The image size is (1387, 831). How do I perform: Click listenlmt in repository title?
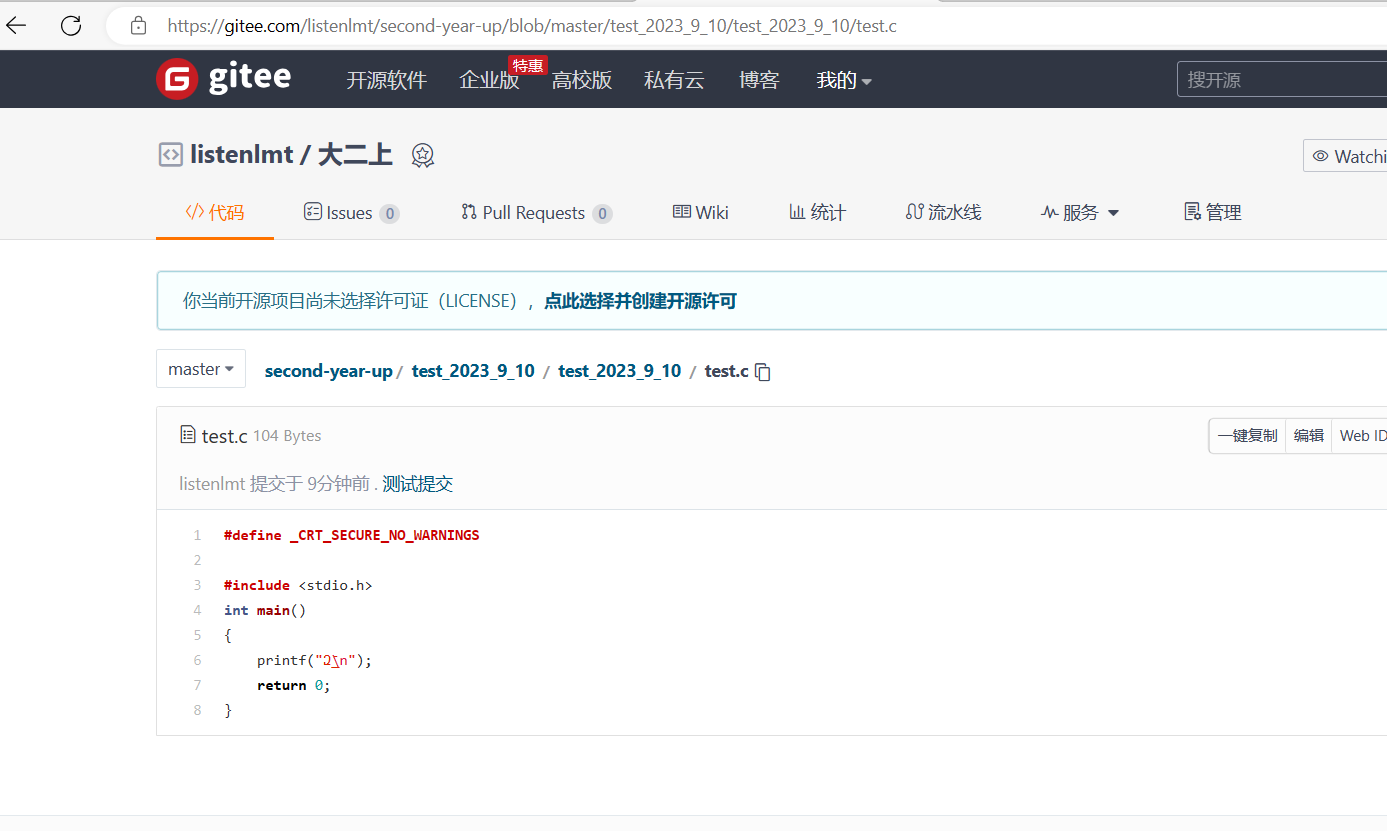[x=242, y=155]
